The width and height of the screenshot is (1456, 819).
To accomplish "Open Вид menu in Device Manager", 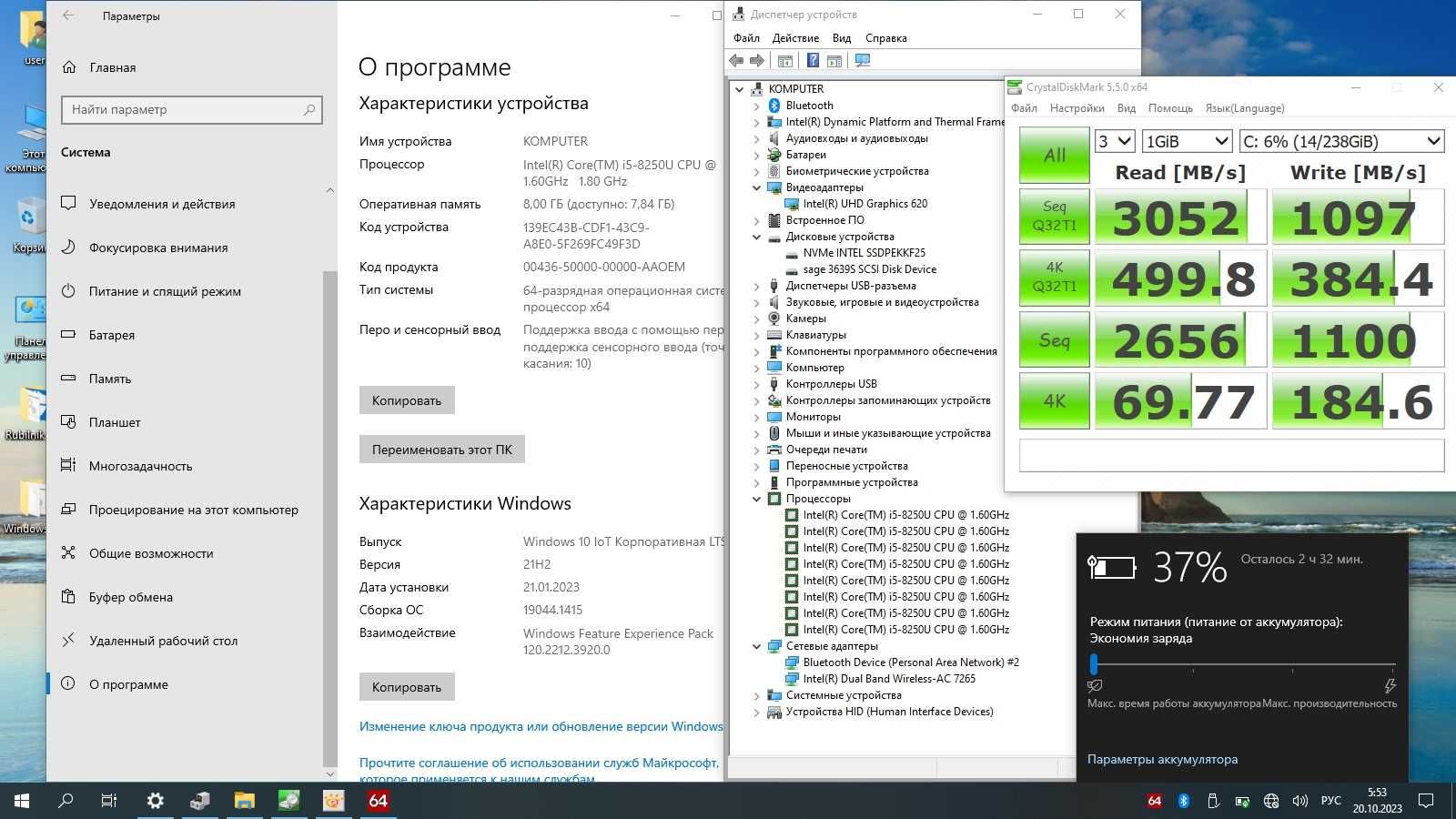I will click(x=842, y=38).
